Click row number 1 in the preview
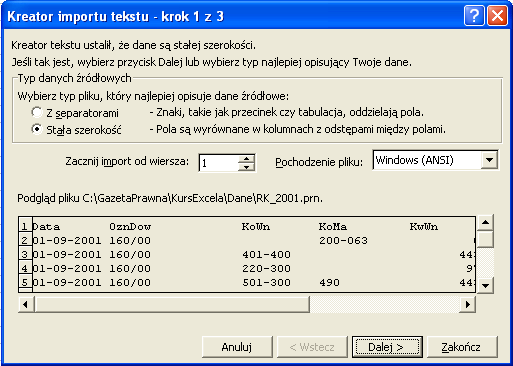Viewport: 513px width, 366px height. (x=25, y=227)
